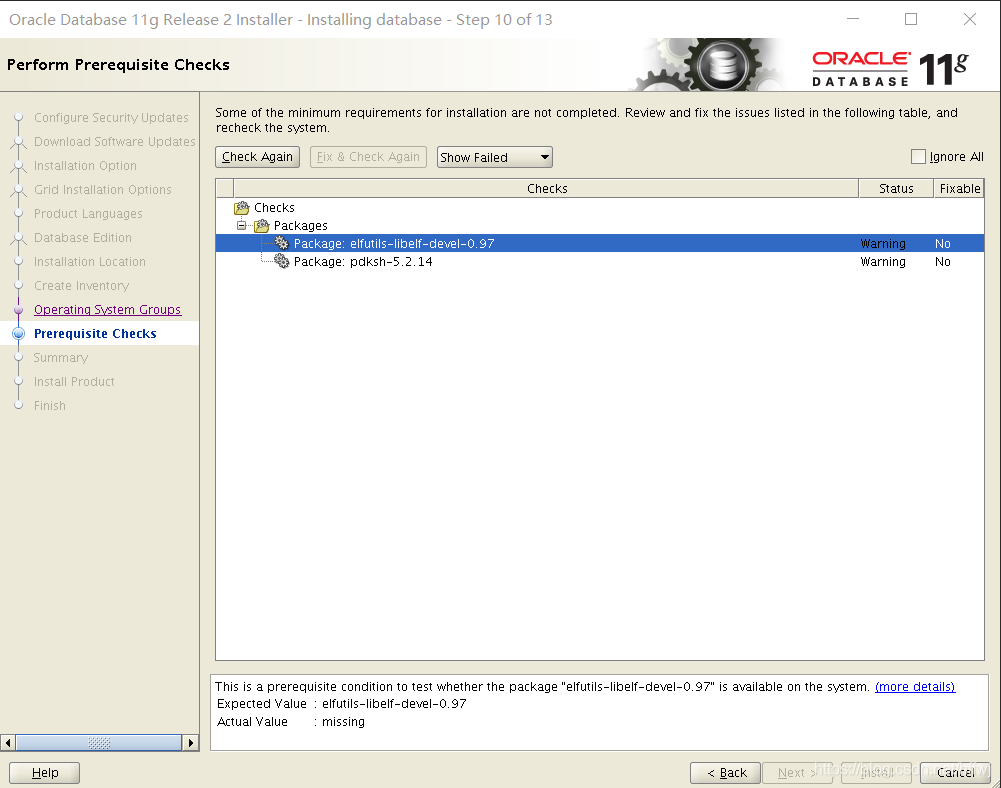
Task: Click the Fixable column header
Action: point(960,188)
